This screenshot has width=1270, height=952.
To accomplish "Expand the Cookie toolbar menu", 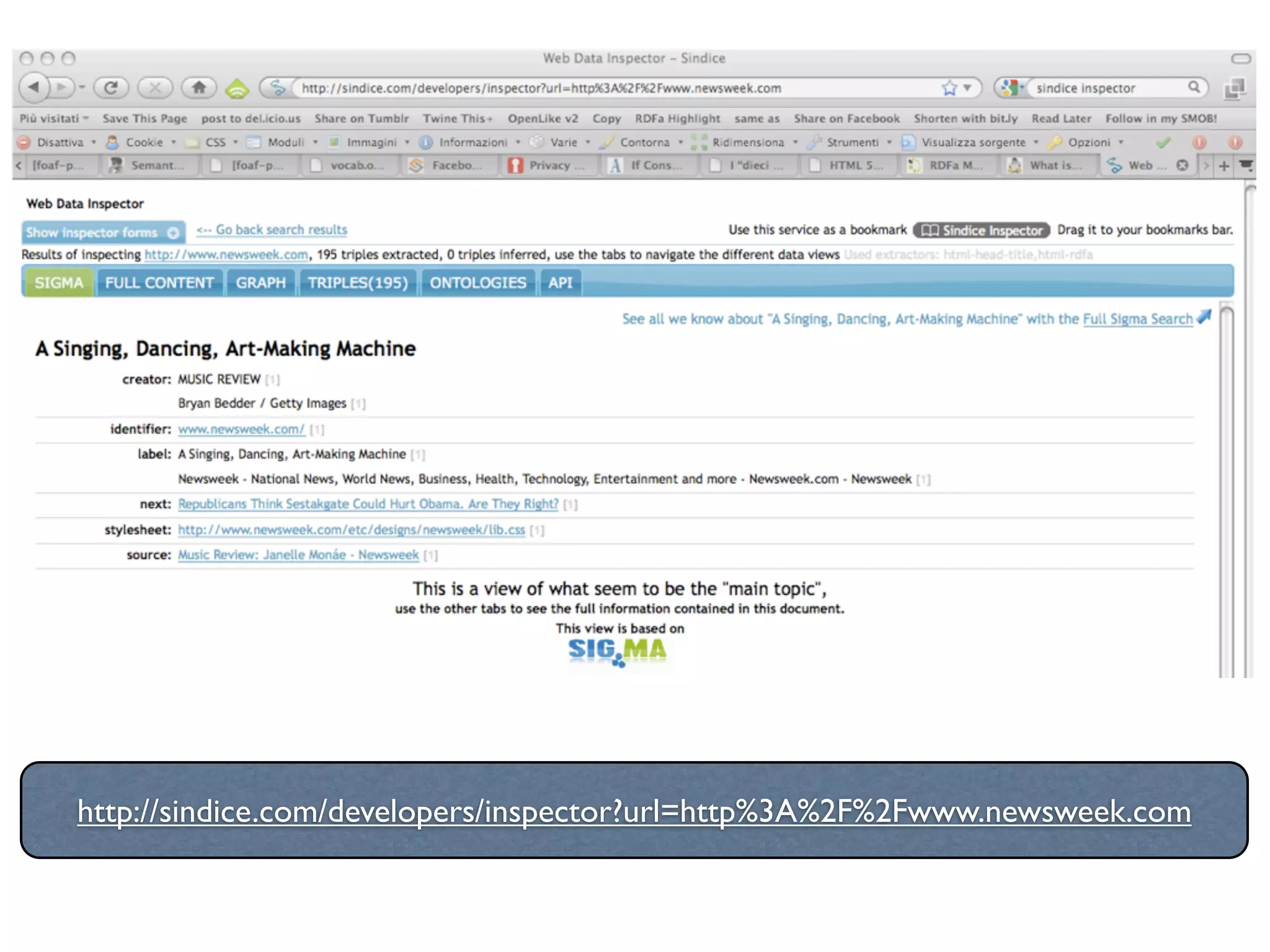I will [144, 143].
